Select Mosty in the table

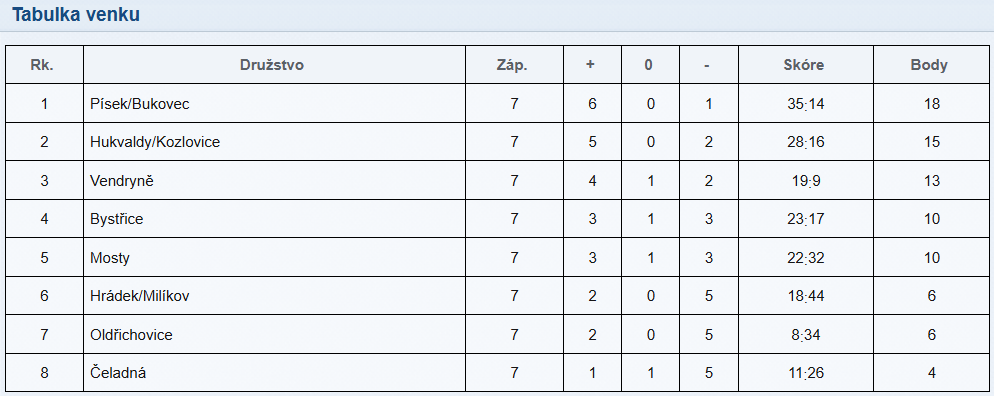point(110,258)
